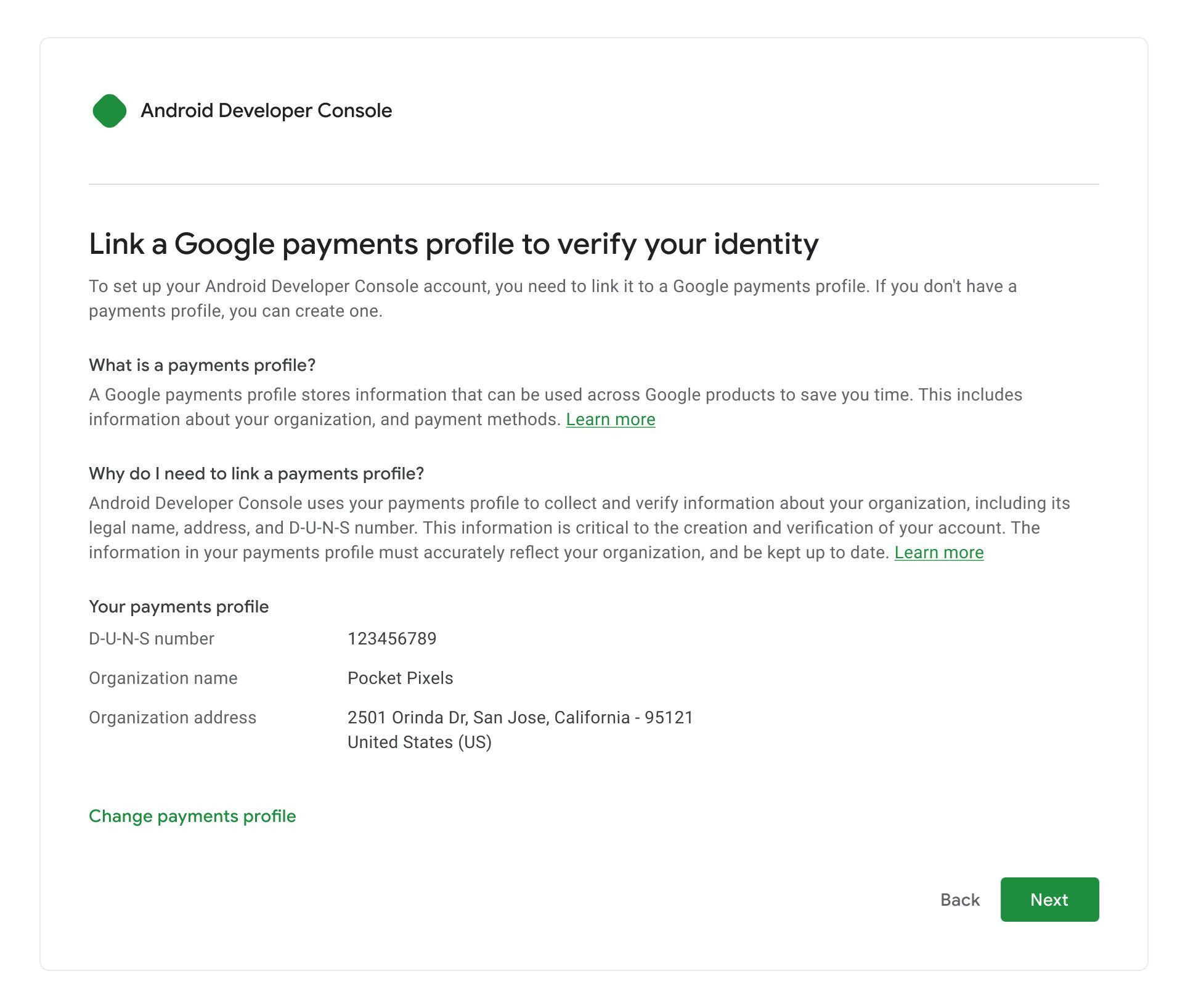
Task: Select the organization address line
Action: (521, 717)
